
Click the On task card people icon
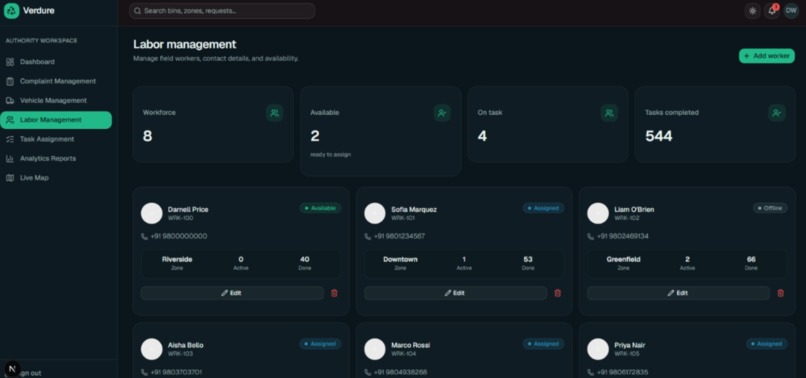point(609,113)
